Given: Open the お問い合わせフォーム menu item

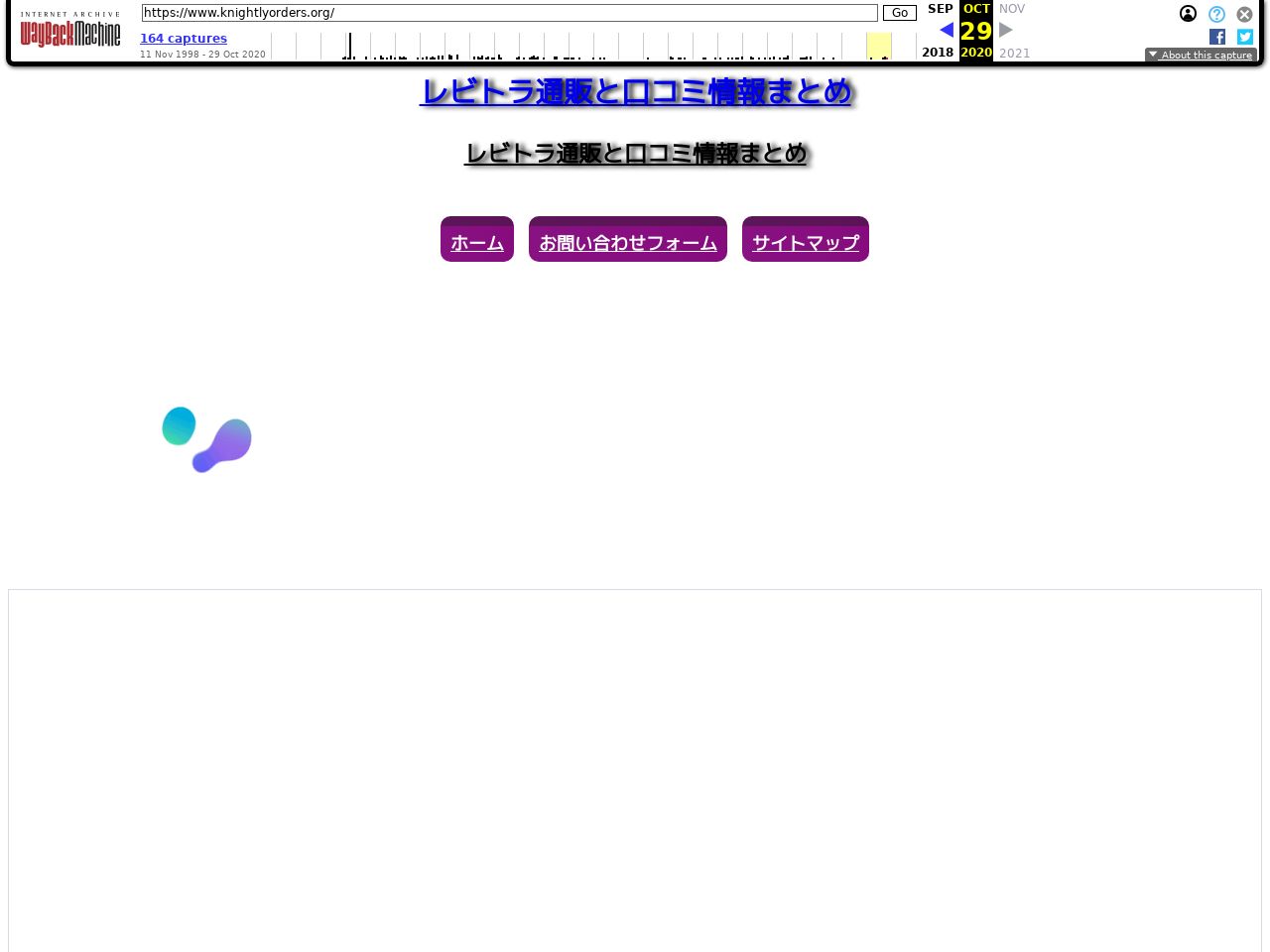Looking at the screenshot, I should click(x=628, y=242).
